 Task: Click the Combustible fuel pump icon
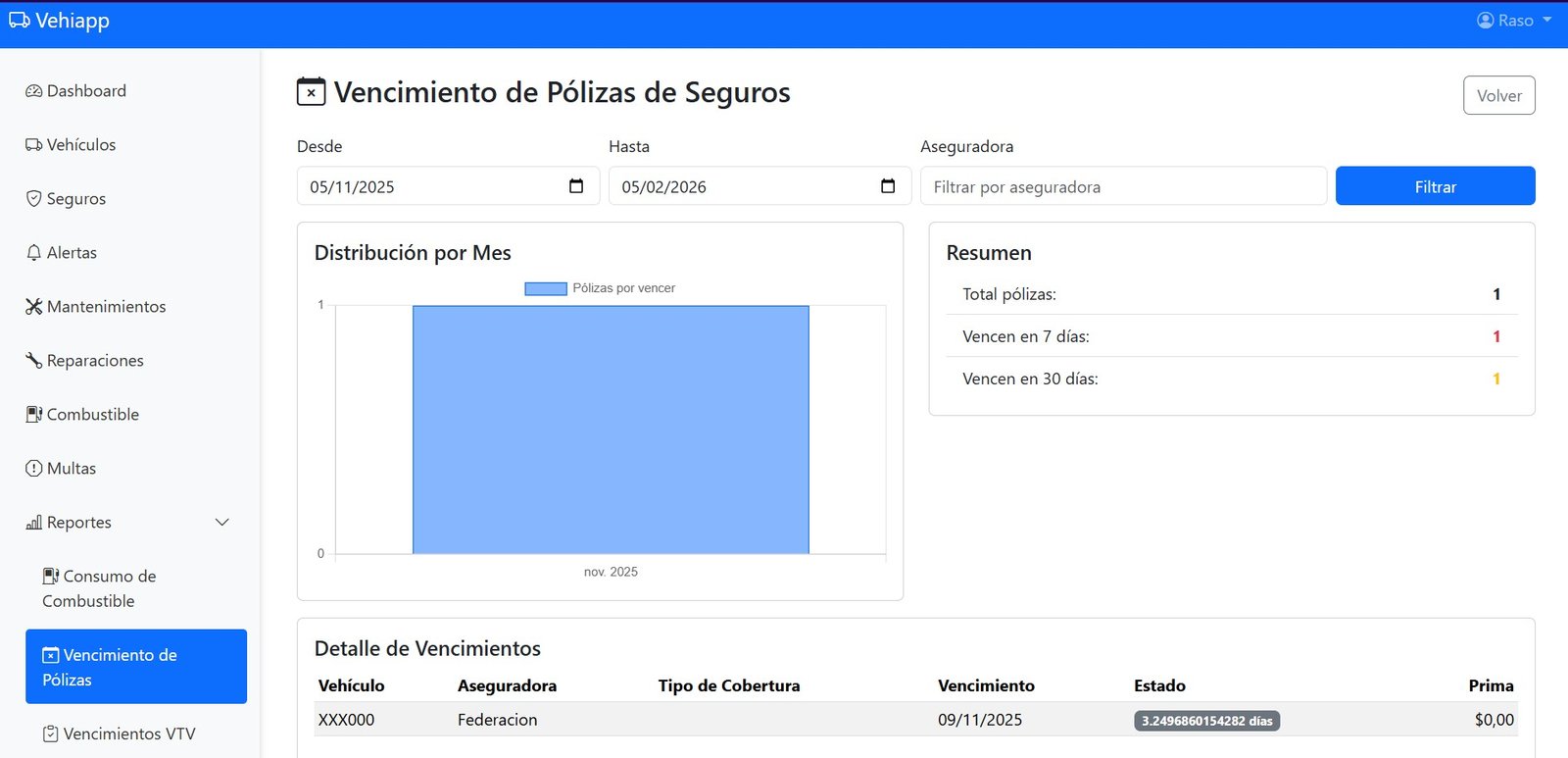point(33,415)
